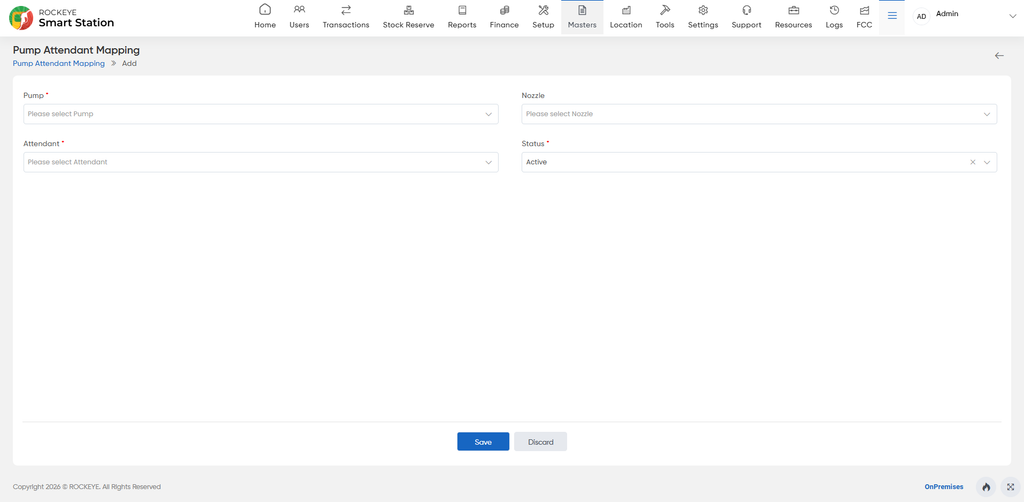
Task: Open the Nozzle selection dropdown
Action: pos(759,114)
